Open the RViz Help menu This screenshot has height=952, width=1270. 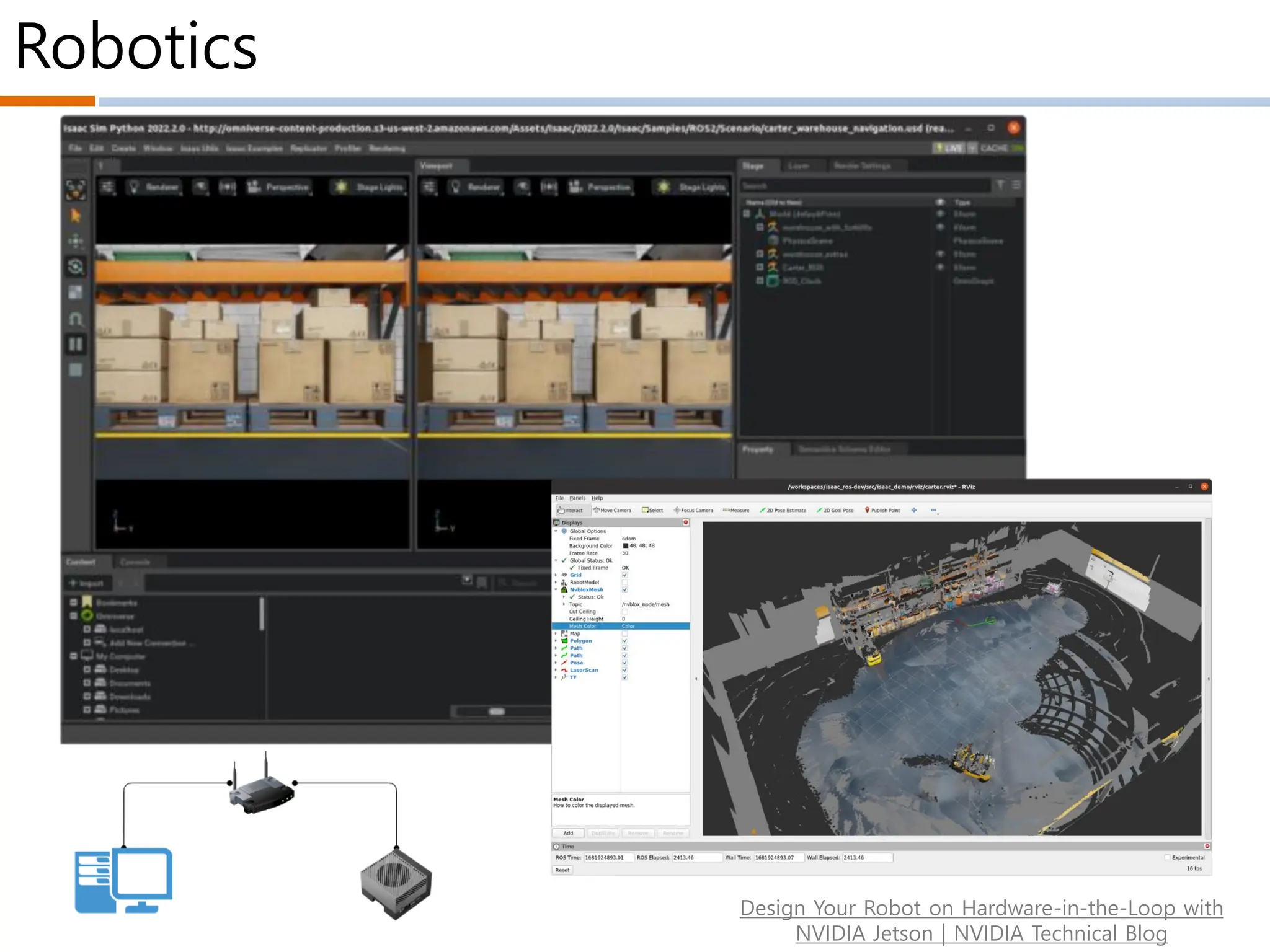click(x=597, y=498)
